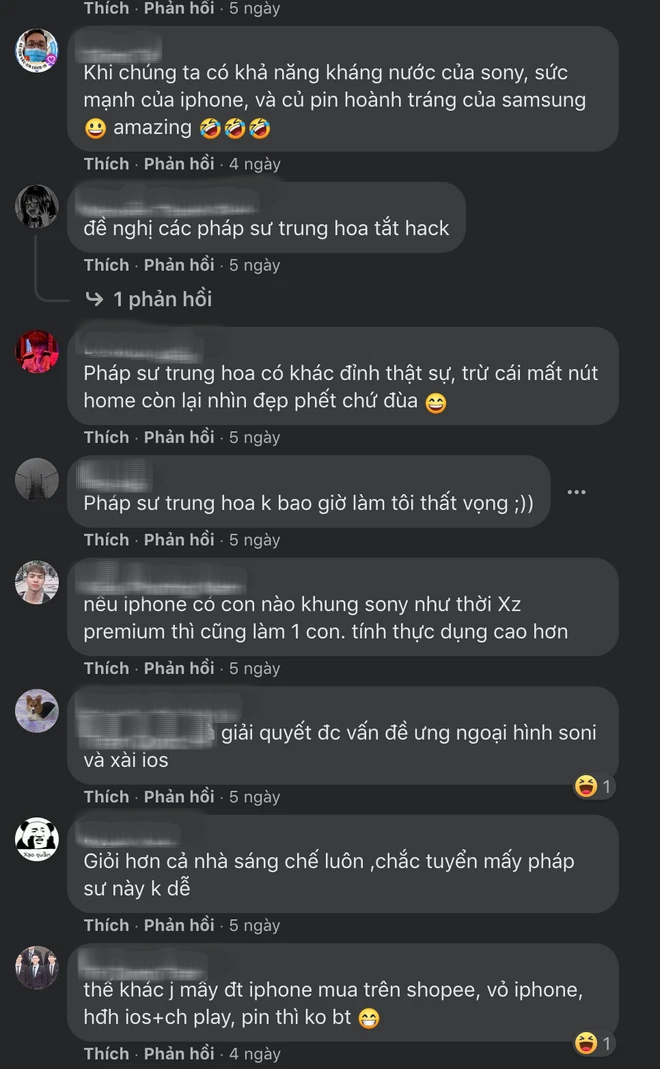This screenshot has height=1069, width=660.
Task: Open profile with panda meme avatar
Action: pyautogui.click(x=37, y=839)
